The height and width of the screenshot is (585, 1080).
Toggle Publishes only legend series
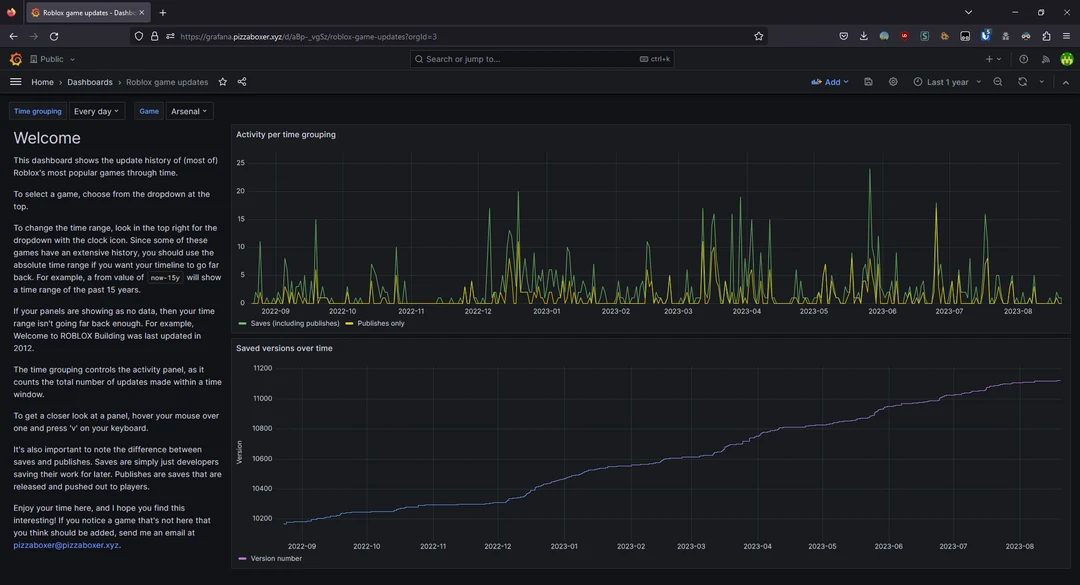pyautogui.click(x=375, y=324)
